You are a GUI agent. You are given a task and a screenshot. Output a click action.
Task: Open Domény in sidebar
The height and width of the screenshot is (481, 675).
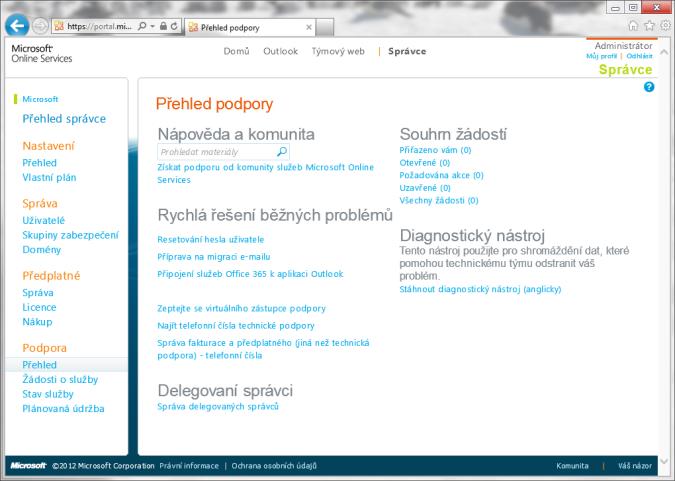pyautogui.click(x=42, y=250)
